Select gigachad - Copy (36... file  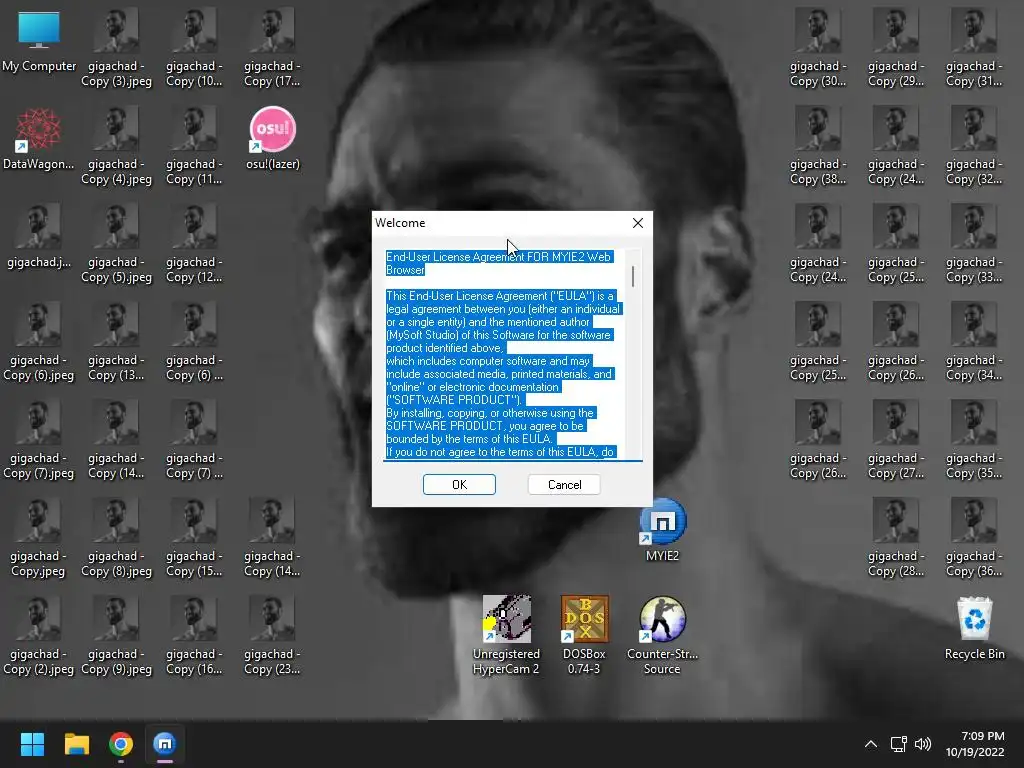(x=974, y=538)
